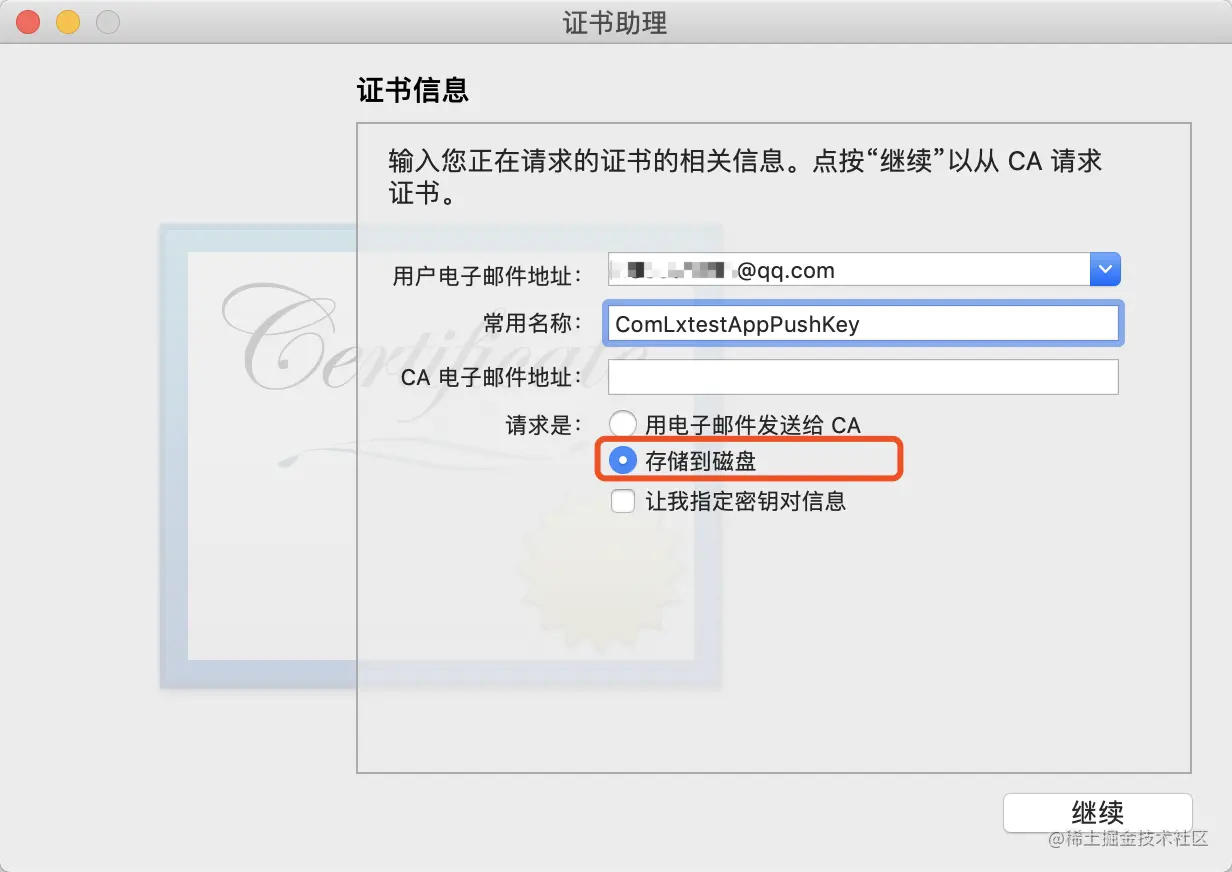Focus the 常用名称 field with ComLxtestAppPushKey
The height and width of the screenshot is (872, 1232).
(x=863, y=323)
